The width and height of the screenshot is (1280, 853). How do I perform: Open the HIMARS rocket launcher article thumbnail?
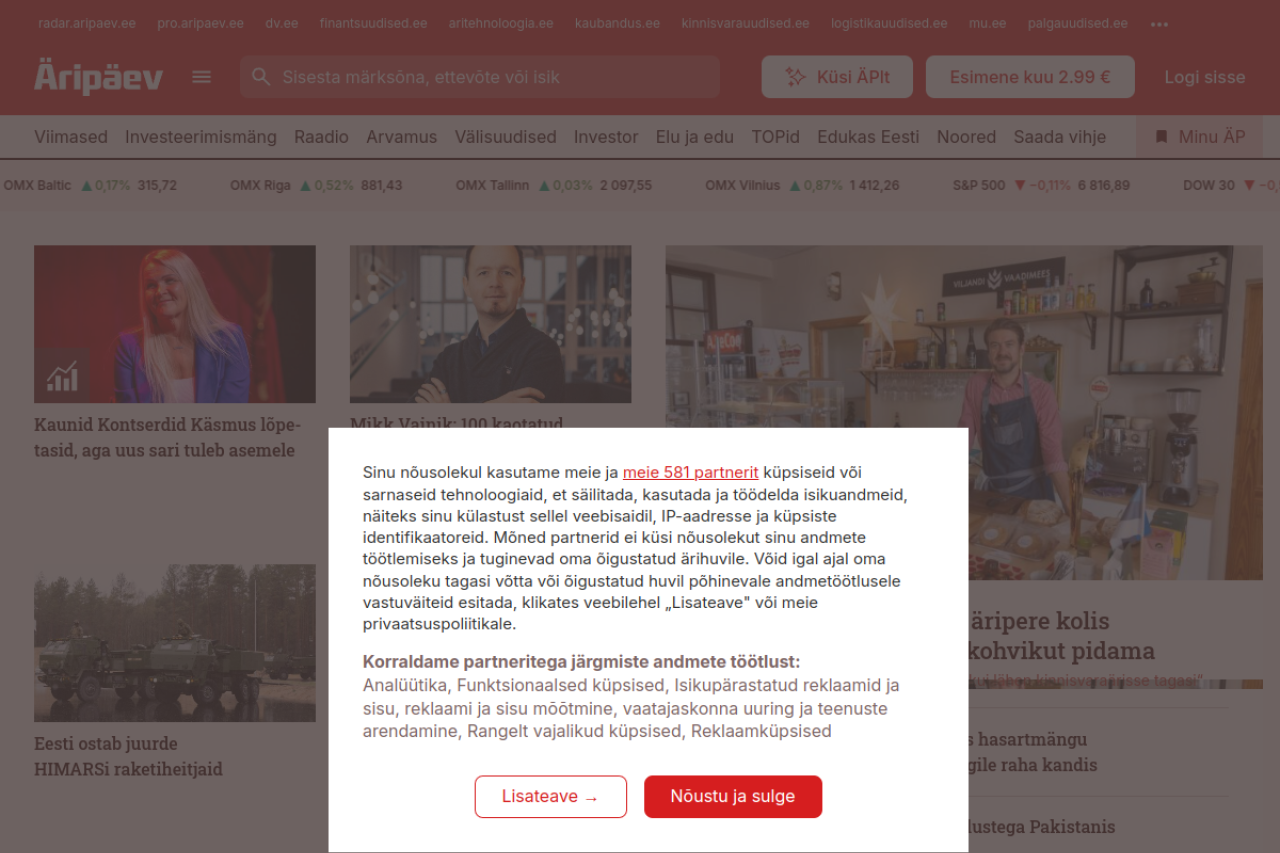pos(175,643)
